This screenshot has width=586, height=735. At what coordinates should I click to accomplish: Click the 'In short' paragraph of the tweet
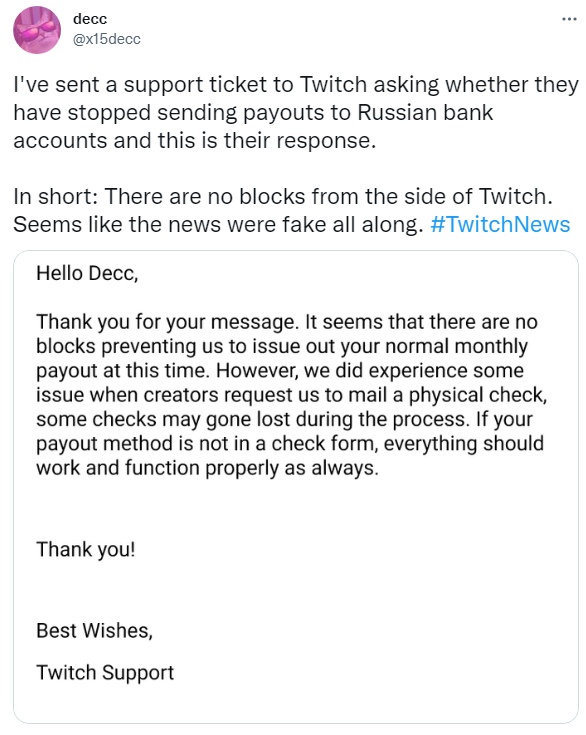coord(292,210)
